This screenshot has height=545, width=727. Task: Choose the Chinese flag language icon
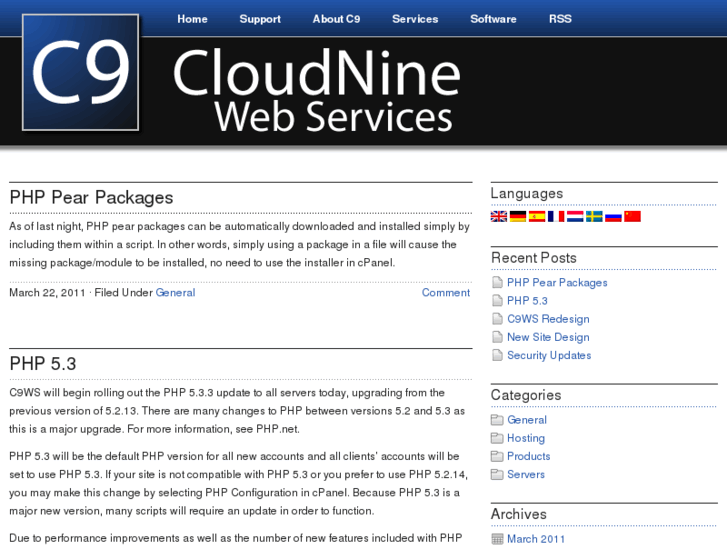click(x=632, y=216)
